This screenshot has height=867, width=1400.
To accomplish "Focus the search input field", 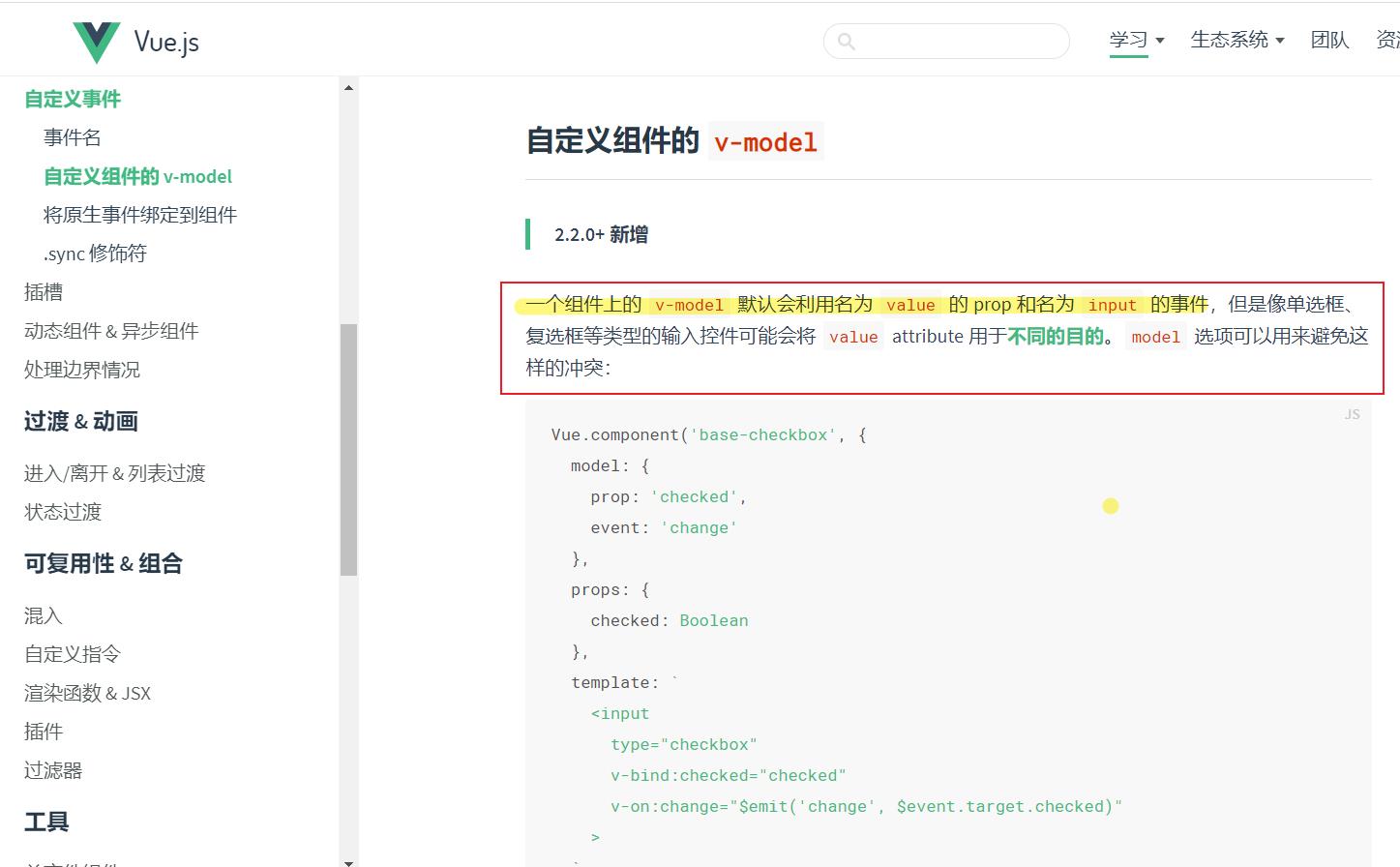I will tap(946, 42).
